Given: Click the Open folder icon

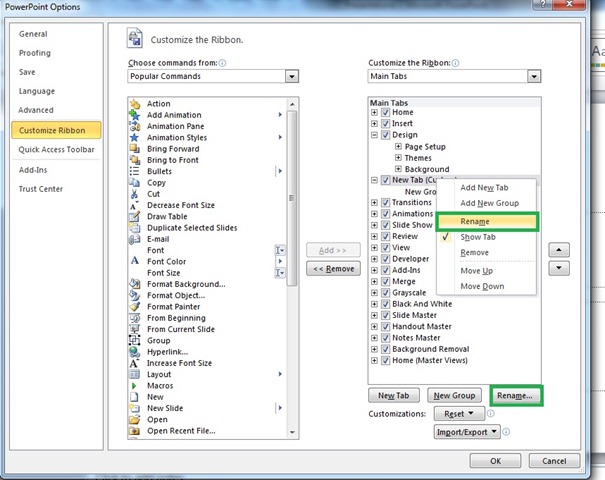Looking at the screenshot, I should [135, 419].
